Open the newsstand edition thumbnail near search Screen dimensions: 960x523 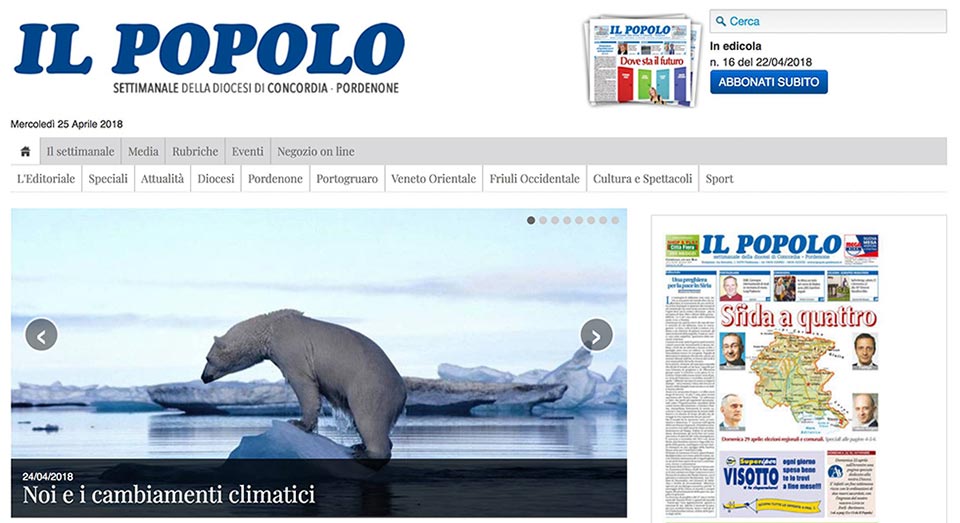tap(643, 61)
